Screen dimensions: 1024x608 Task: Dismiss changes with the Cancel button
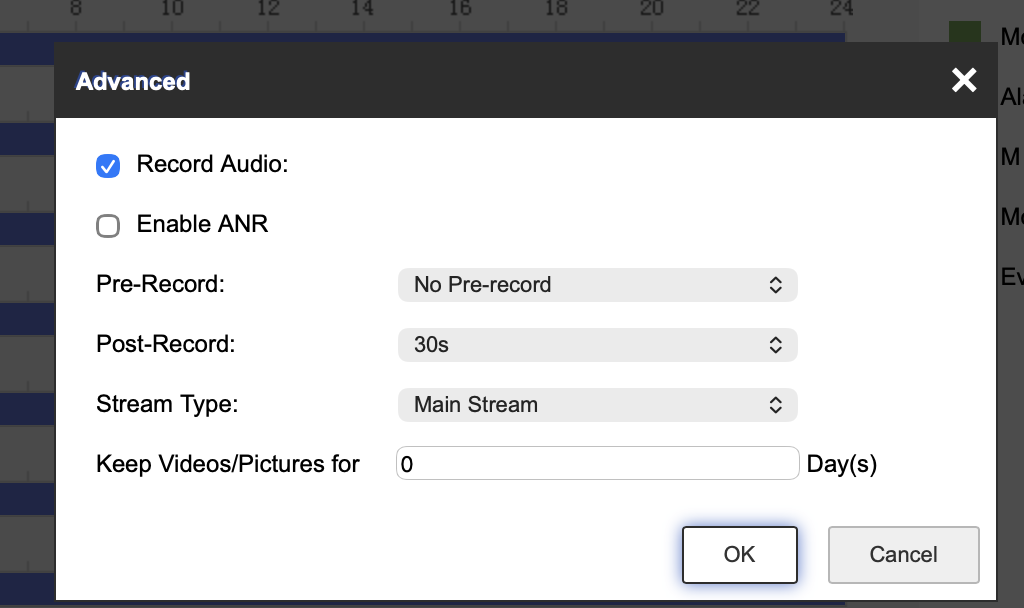pyautogui.click(x=903, y=555)
